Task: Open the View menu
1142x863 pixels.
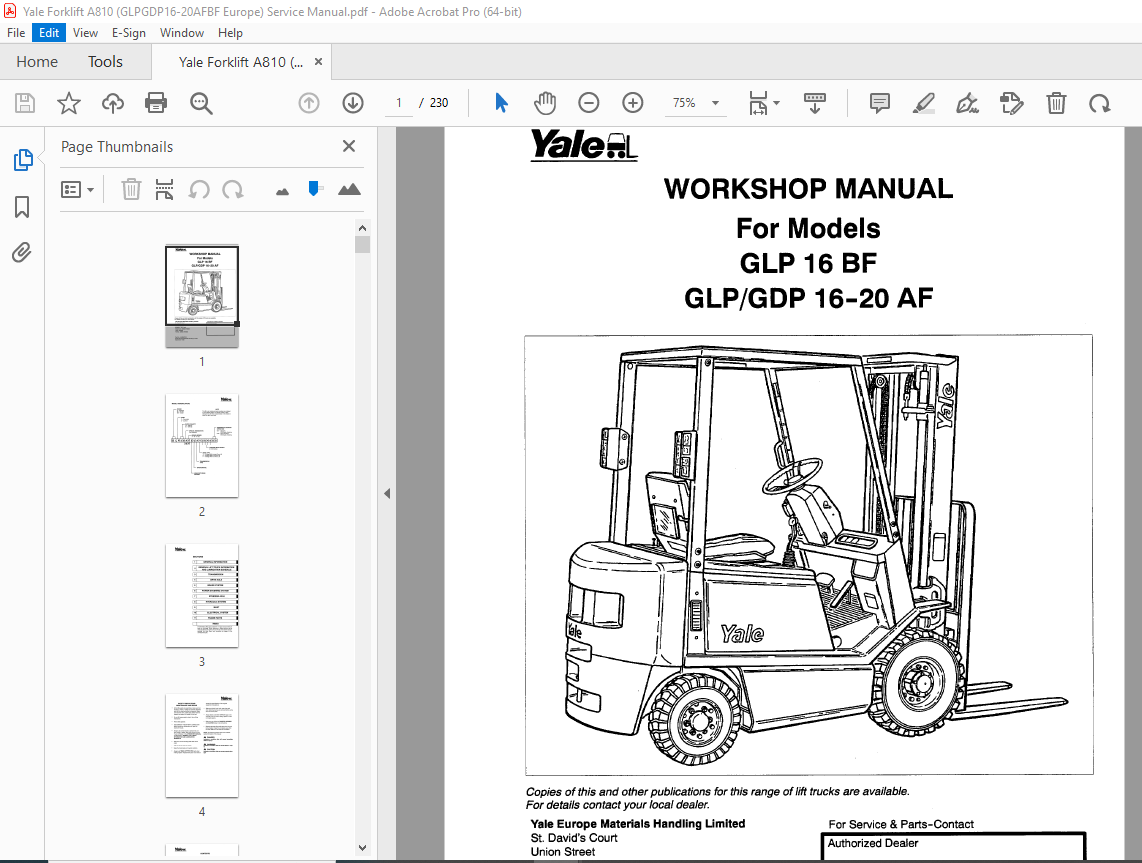Action: pos(85,33)
